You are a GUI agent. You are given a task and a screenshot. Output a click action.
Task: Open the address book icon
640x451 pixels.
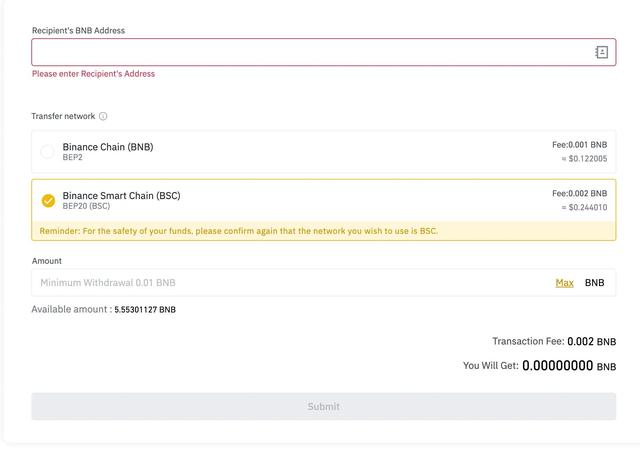point(601,52)
